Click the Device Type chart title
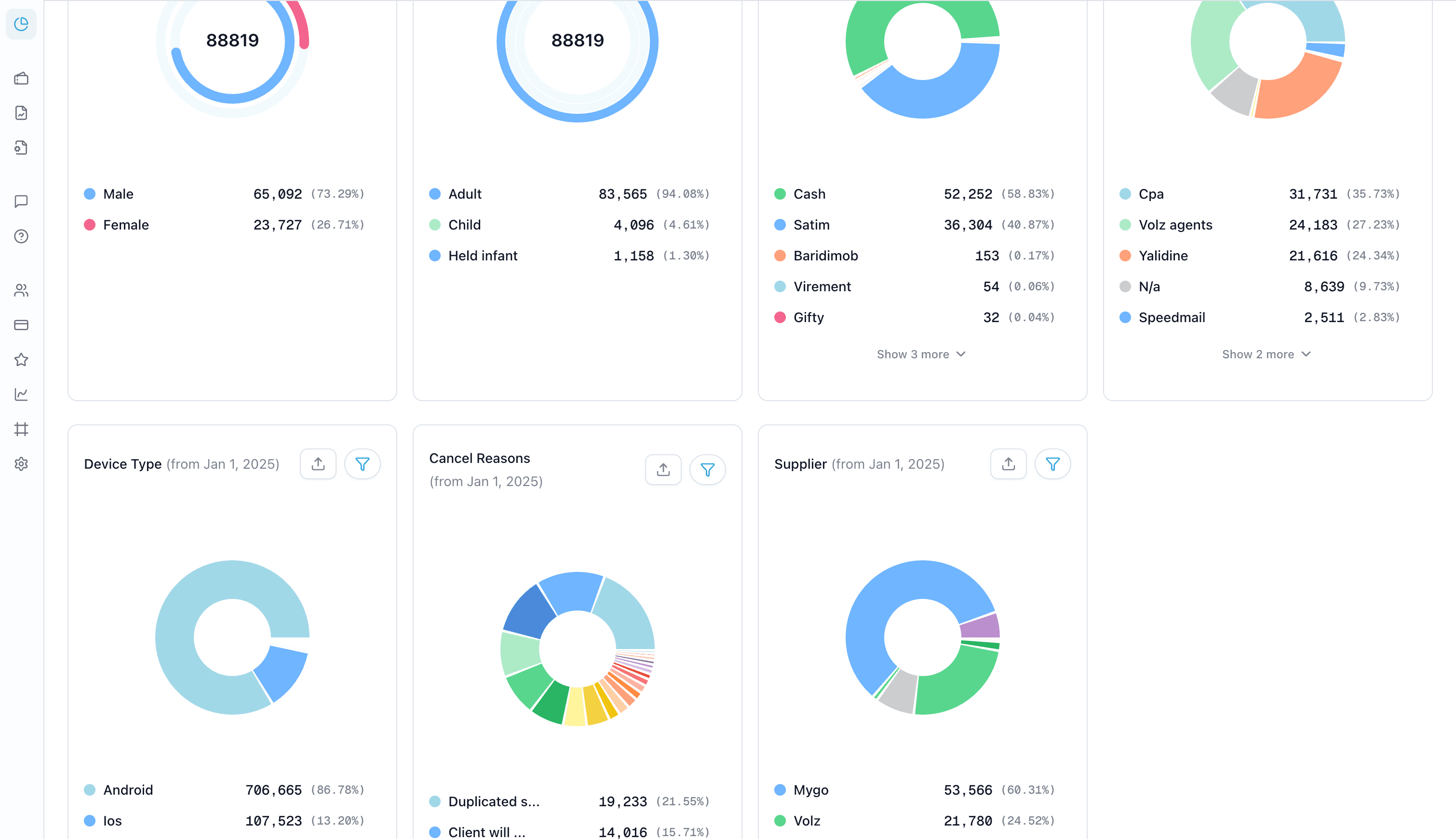Screen dimensions: 1456x840 point(123,464)
